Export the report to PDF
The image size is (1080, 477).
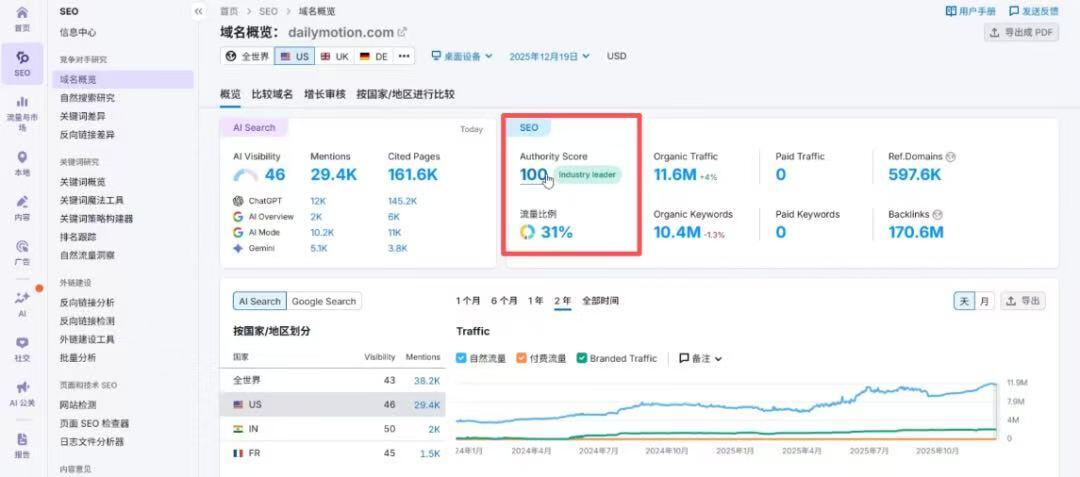click(x=1021, y=32)
